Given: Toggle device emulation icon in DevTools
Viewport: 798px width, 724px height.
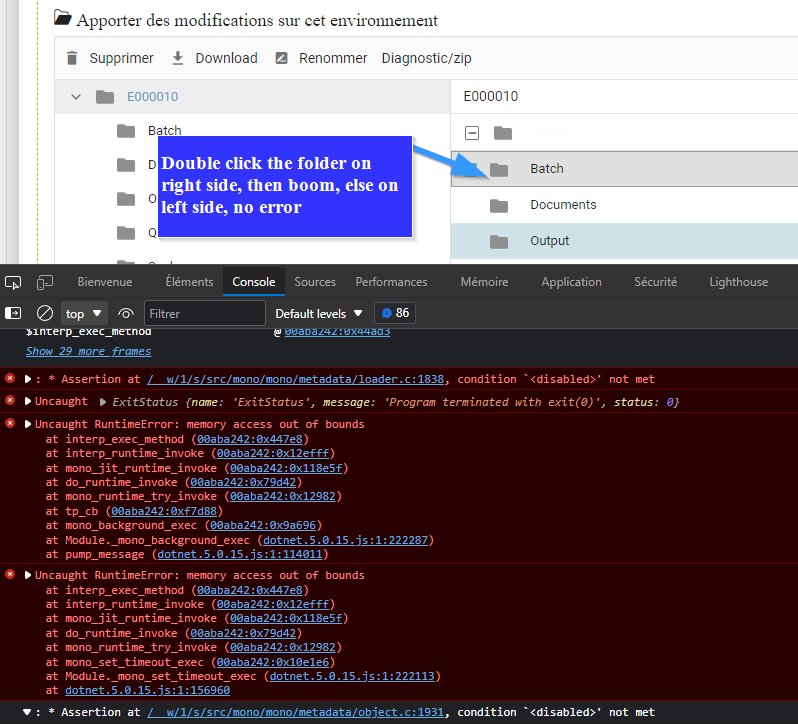Looking at the screenshot, I should coord(45,282).
